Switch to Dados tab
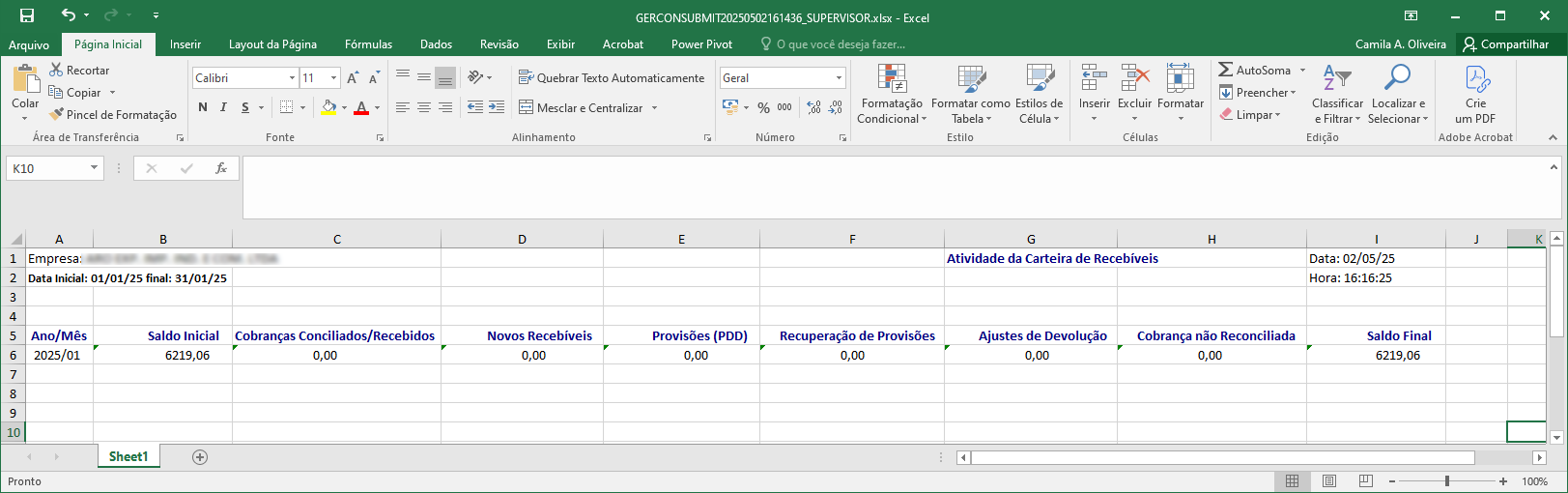The width and height of the screenshot is (1568, 493). (x=436, y=44)
